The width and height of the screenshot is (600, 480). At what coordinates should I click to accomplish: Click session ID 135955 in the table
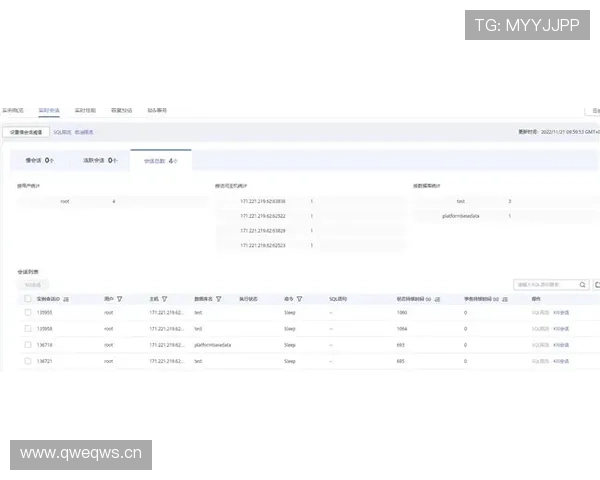tap(44, 313)
